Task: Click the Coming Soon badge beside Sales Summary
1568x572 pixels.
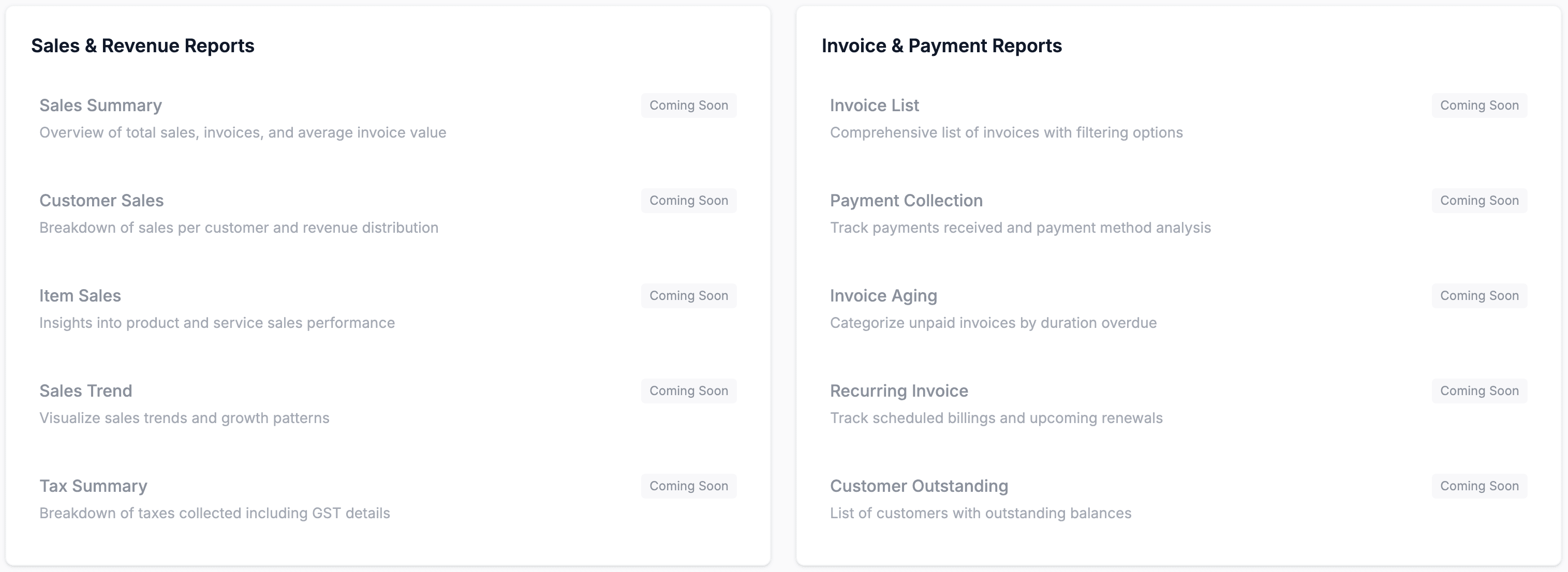Action: [688, 104]
